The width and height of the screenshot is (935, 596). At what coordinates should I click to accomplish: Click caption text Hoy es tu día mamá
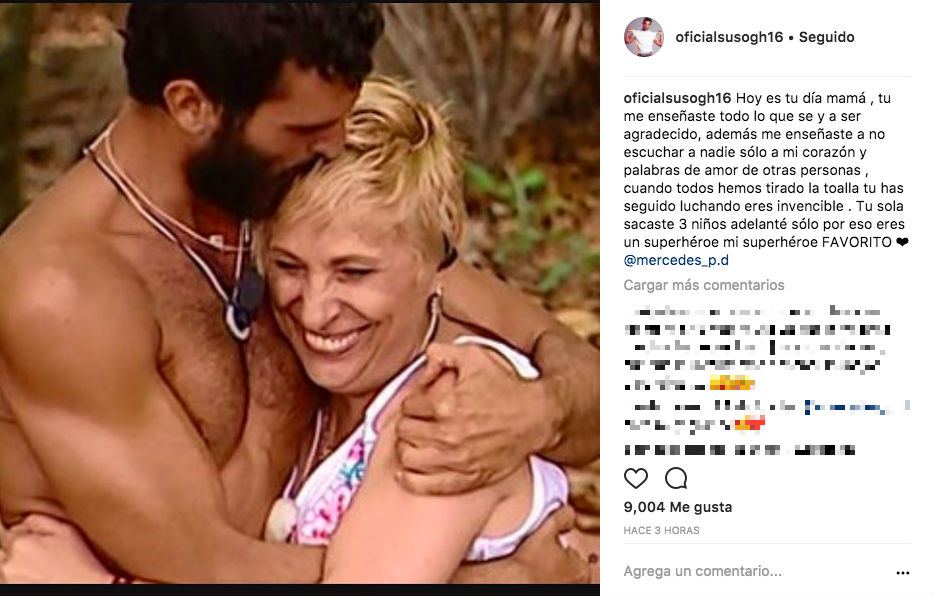click(x=800, y=98)
